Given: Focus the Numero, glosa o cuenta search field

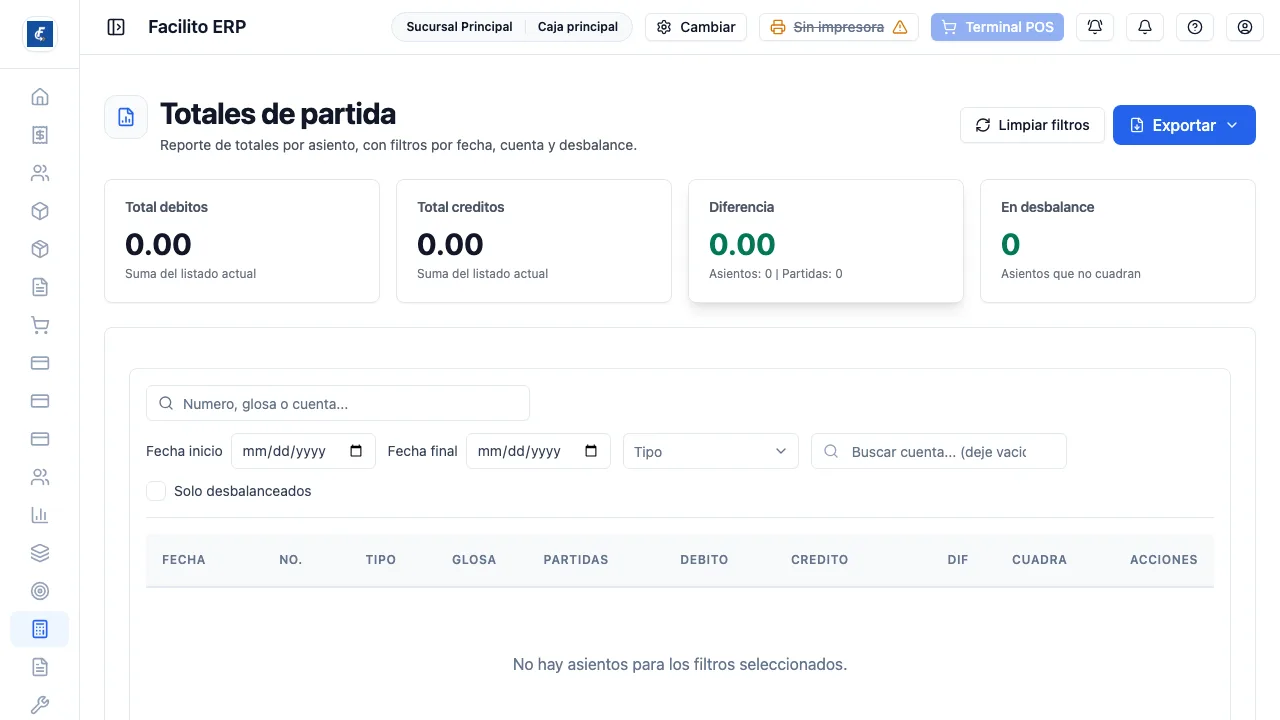Looking at the screenshot, I should 338,403.
